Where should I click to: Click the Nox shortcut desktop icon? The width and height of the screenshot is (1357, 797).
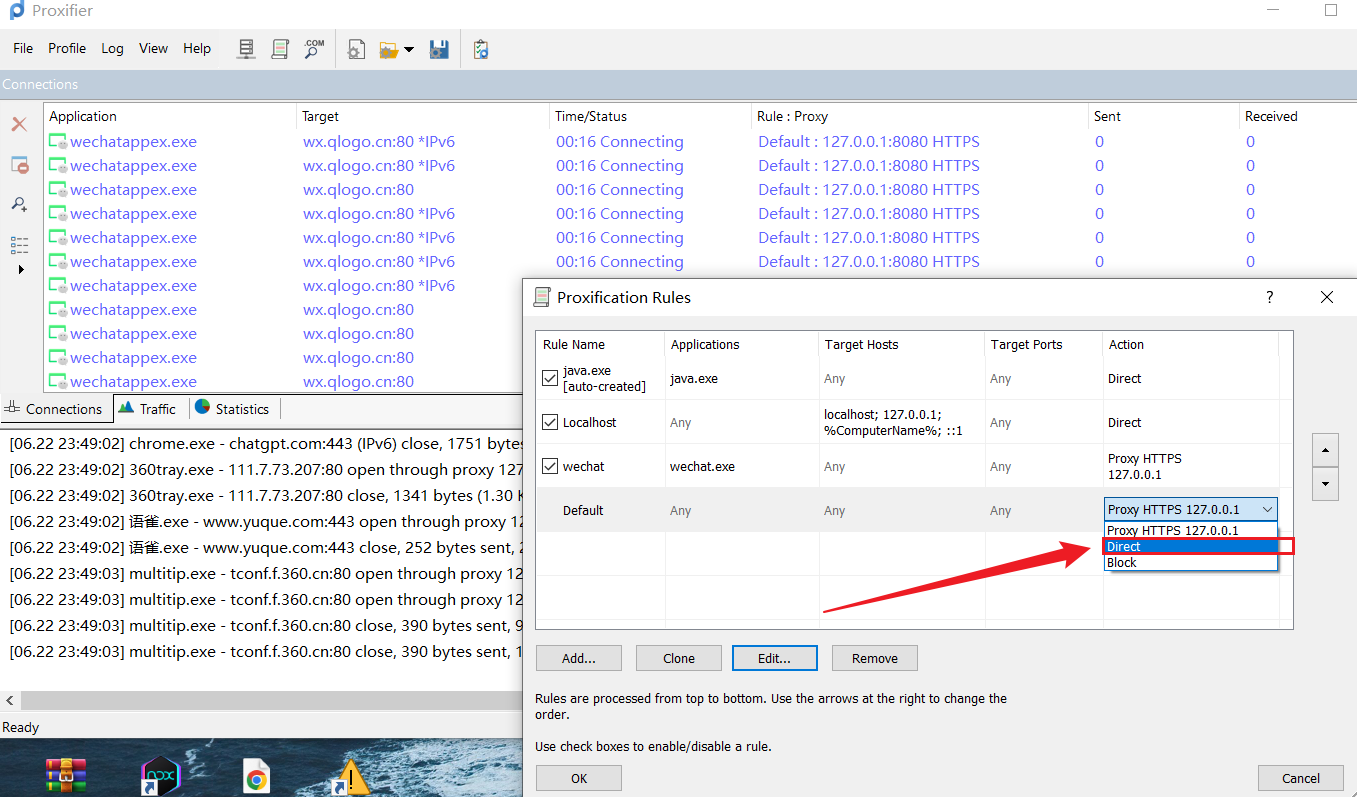click(161, 775)
